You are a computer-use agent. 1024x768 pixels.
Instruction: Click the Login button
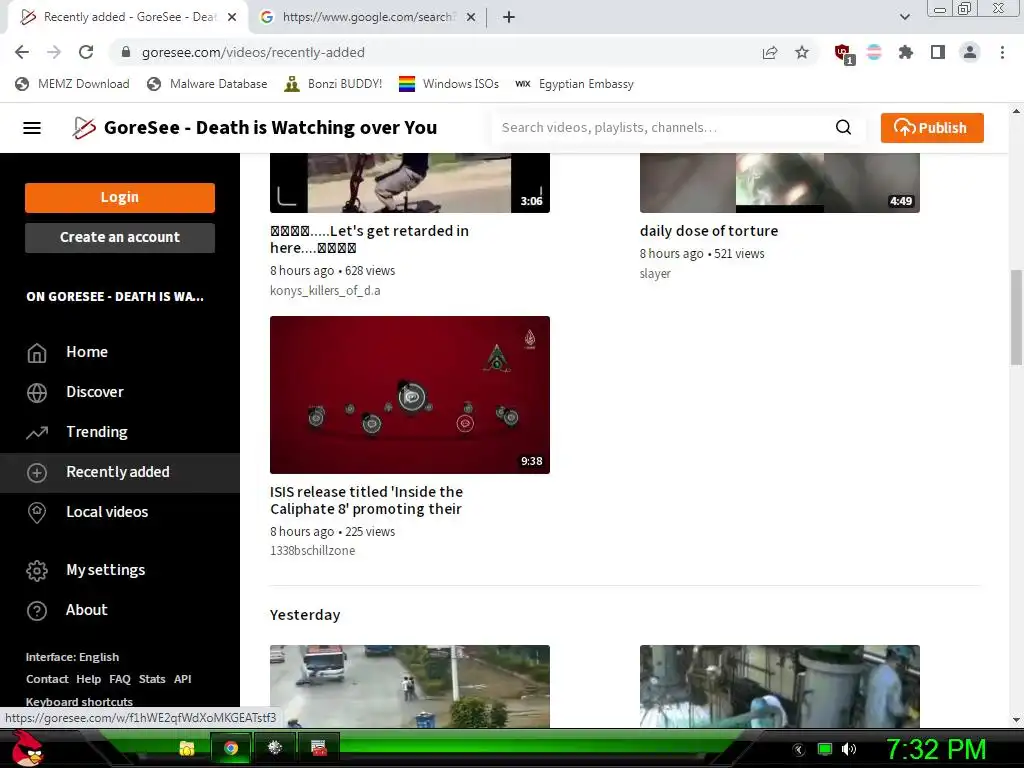120,198
